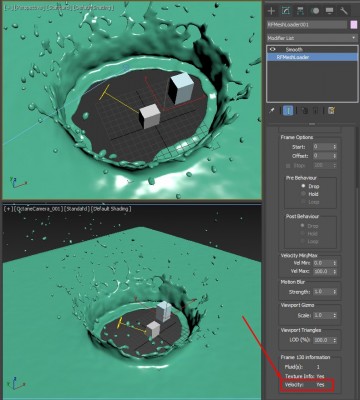Click the LOD (%) spinner arrows
The height and width of the screenshot is (400, 360).
click(x=335, y=340)
